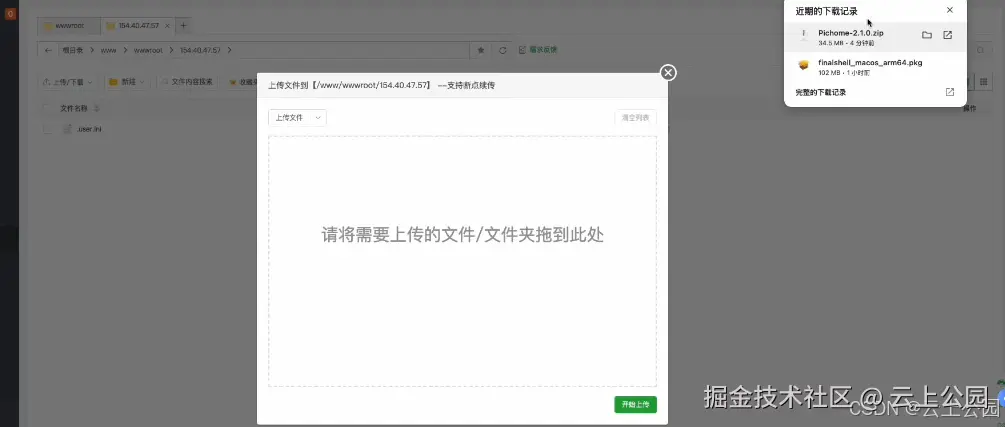
Task: Click the drag-and-drop upload area
Action: tap(462, 261)
